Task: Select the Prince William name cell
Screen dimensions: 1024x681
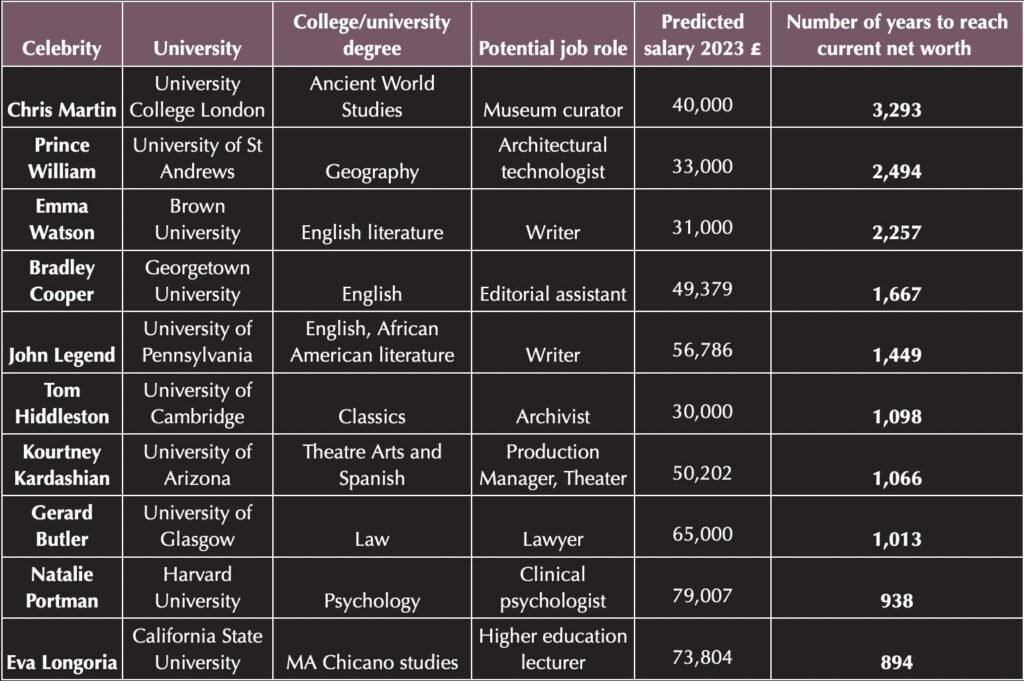Action: pyautogui.click(x=63, y=158)
